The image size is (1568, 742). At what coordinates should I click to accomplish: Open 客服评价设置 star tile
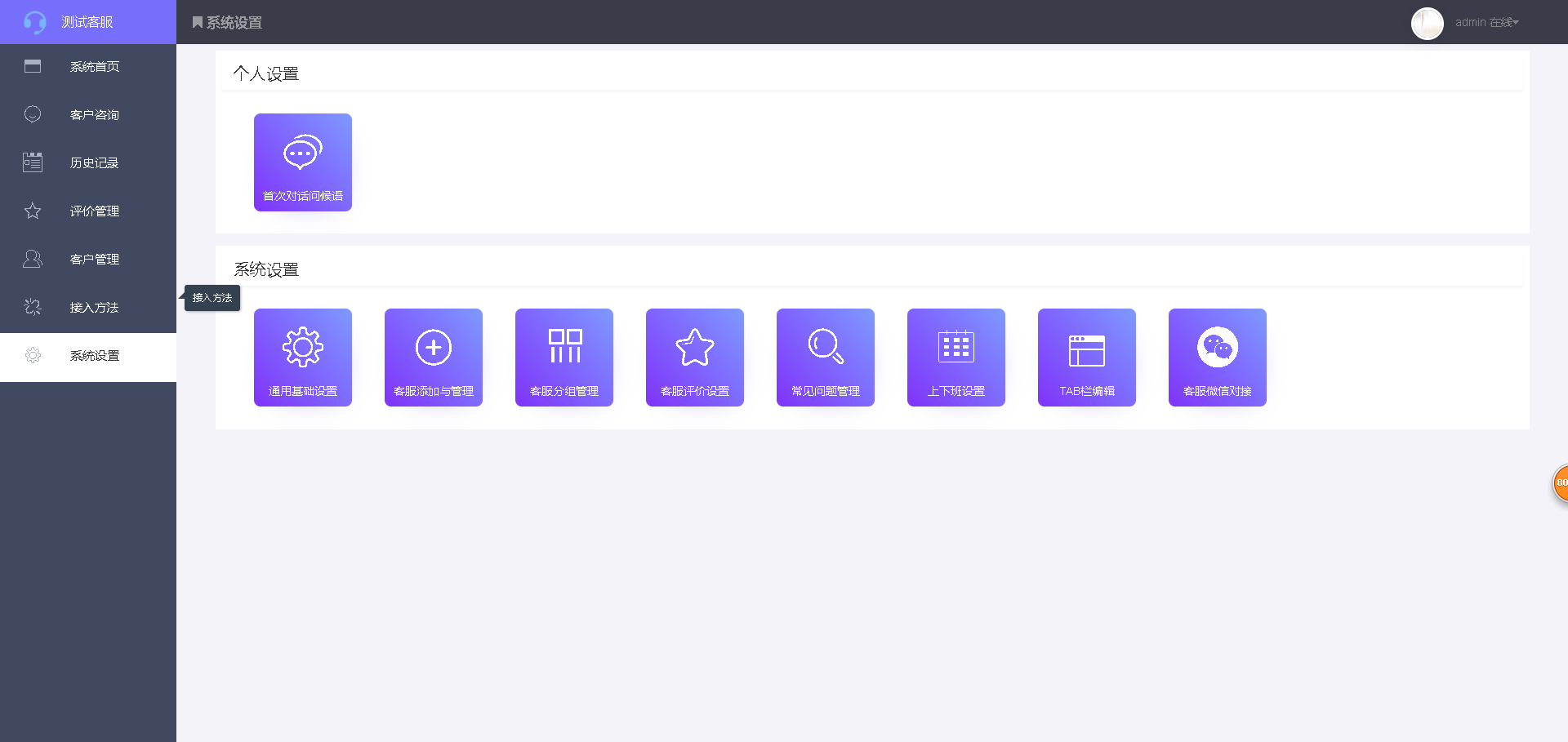tap(695, 358)
